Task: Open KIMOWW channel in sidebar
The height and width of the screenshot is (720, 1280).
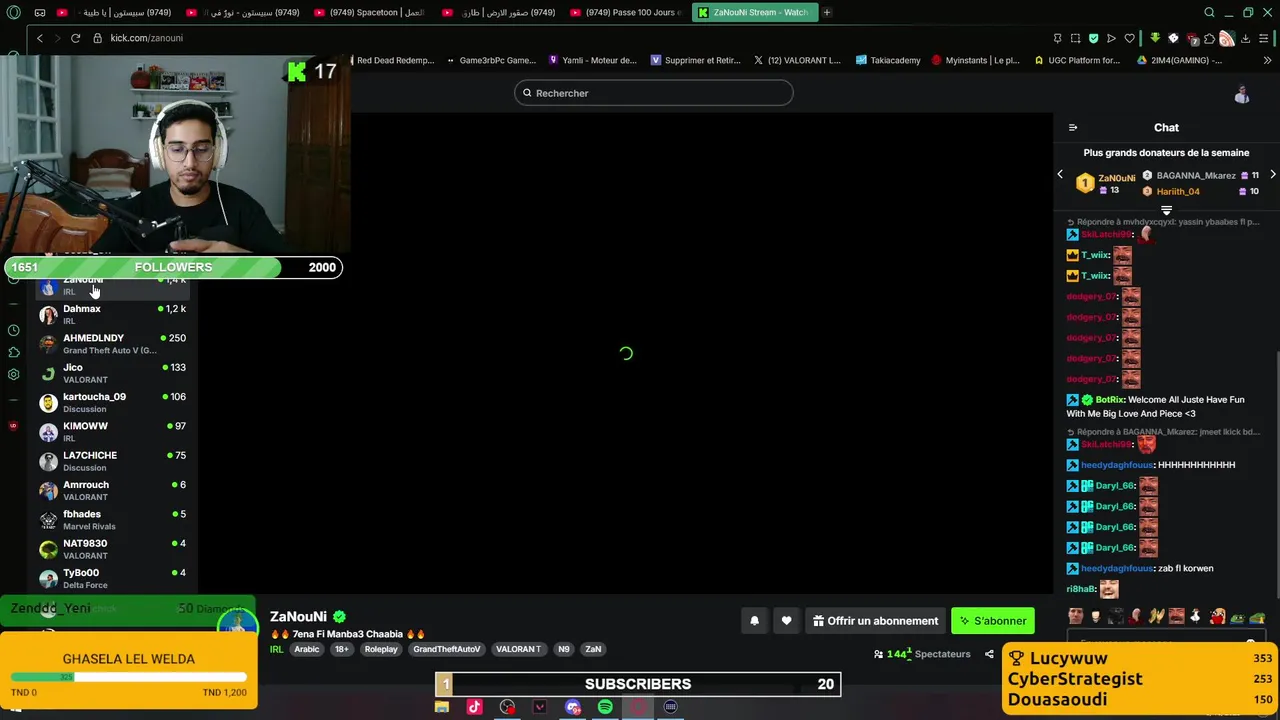Action: [113, 432]
